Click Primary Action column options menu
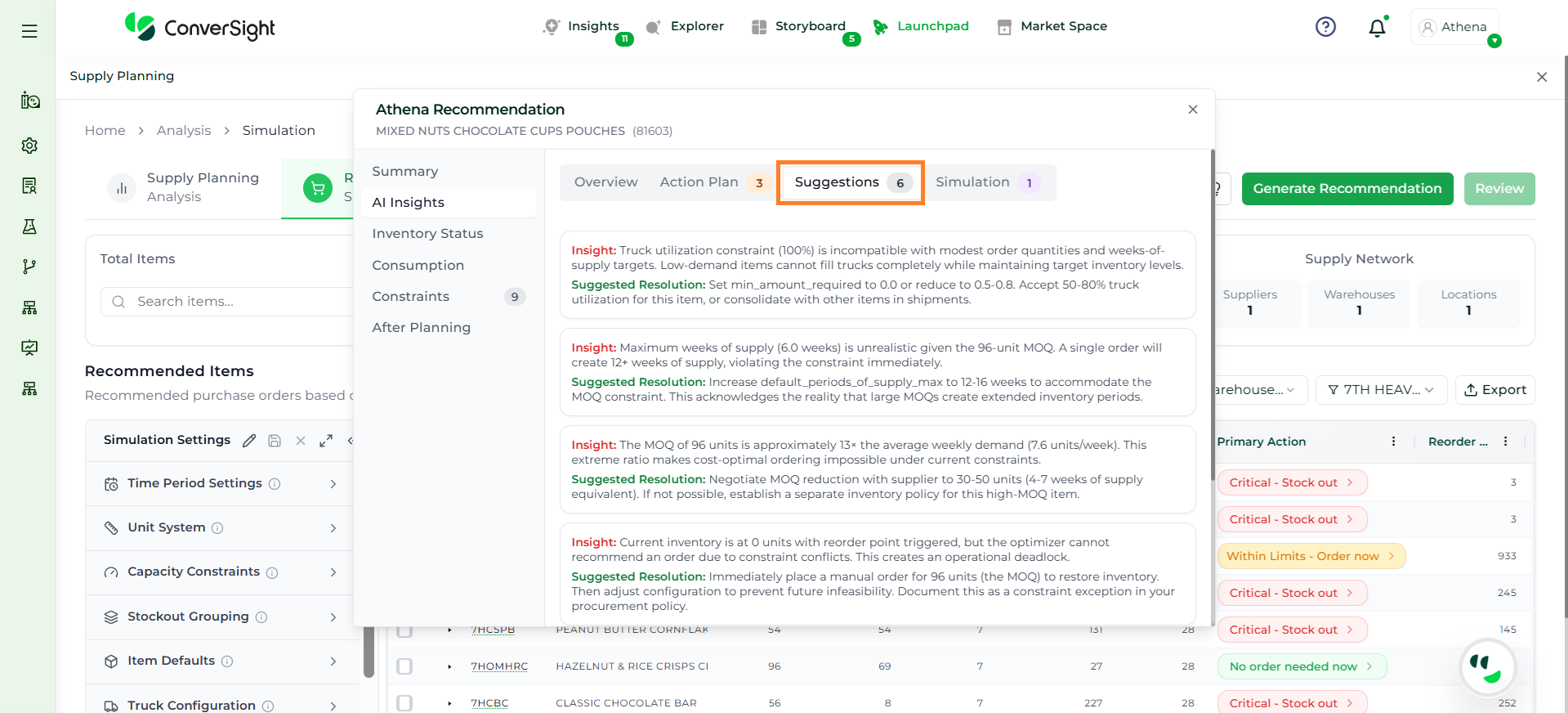Image resolution: width=1568 pixels, height=713 pixels. coord(1393,442)
